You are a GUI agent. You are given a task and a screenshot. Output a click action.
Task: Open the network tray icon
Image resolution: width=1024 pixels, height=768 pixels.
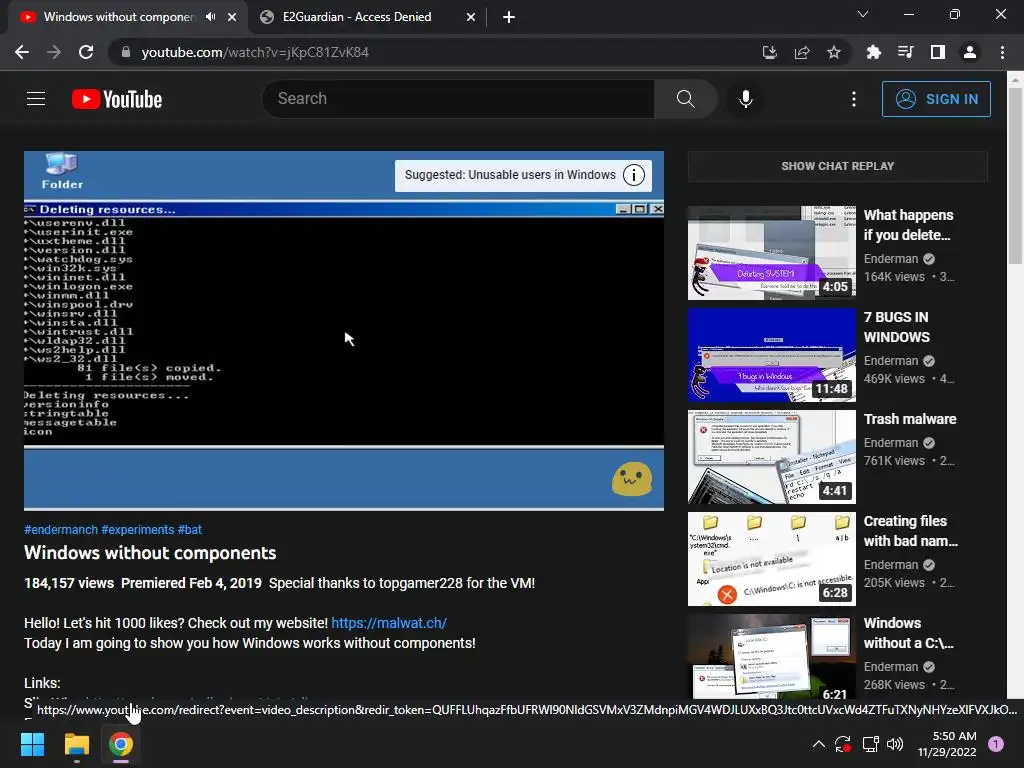[x=870, y=744]
